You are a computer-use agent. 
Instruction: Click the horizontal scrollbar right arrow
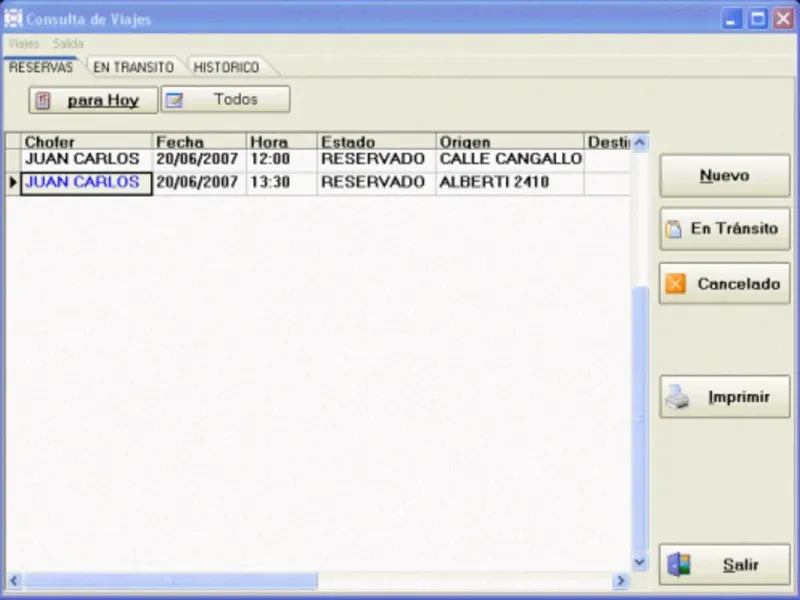pos(621,581)
